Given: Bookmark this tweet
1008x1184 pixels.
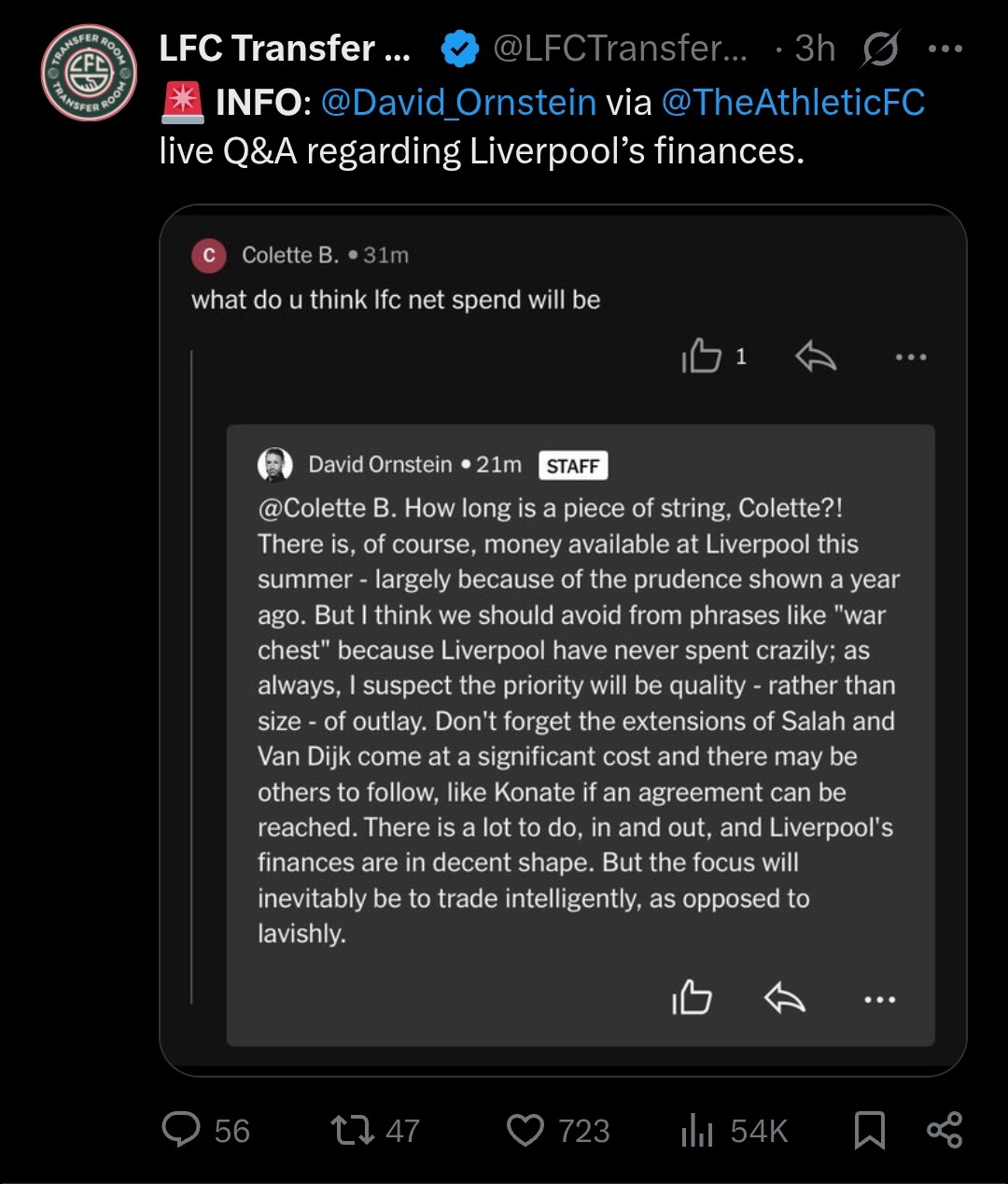Looking at the screenshot, I should pos(870,1130).
